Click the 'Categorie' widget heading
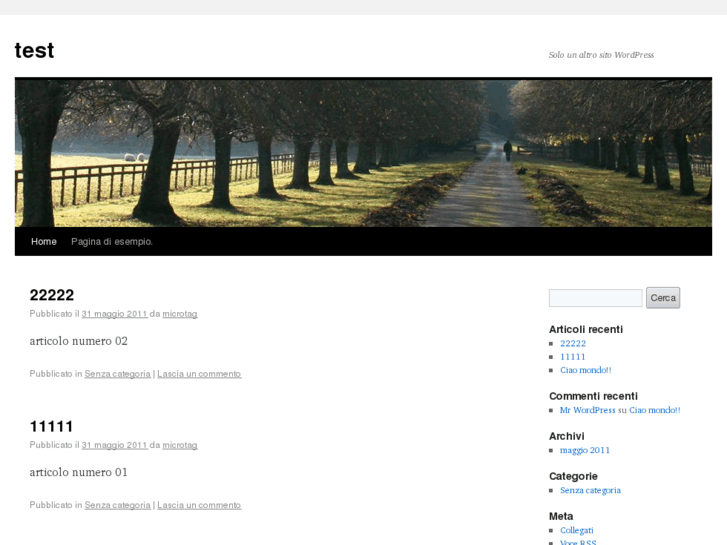727x545 pixels. click(573, 476)
